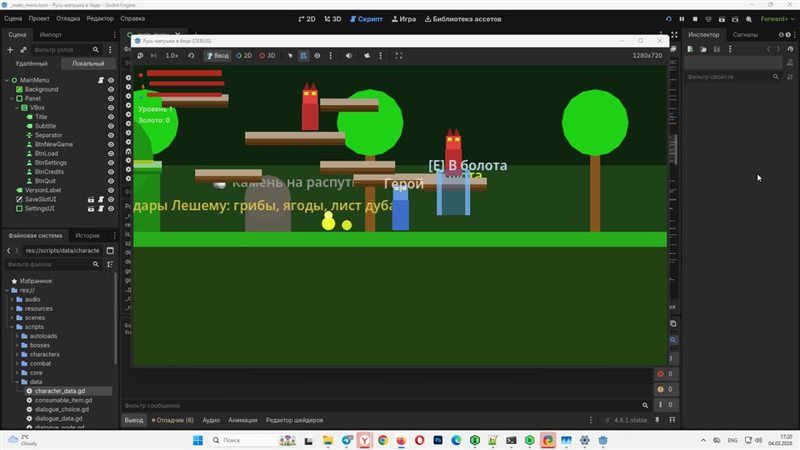Toggle 3D selection mode in game toolbar
Image resolution: width=800 pixels, height=450 pixels.
pos(267,56)
